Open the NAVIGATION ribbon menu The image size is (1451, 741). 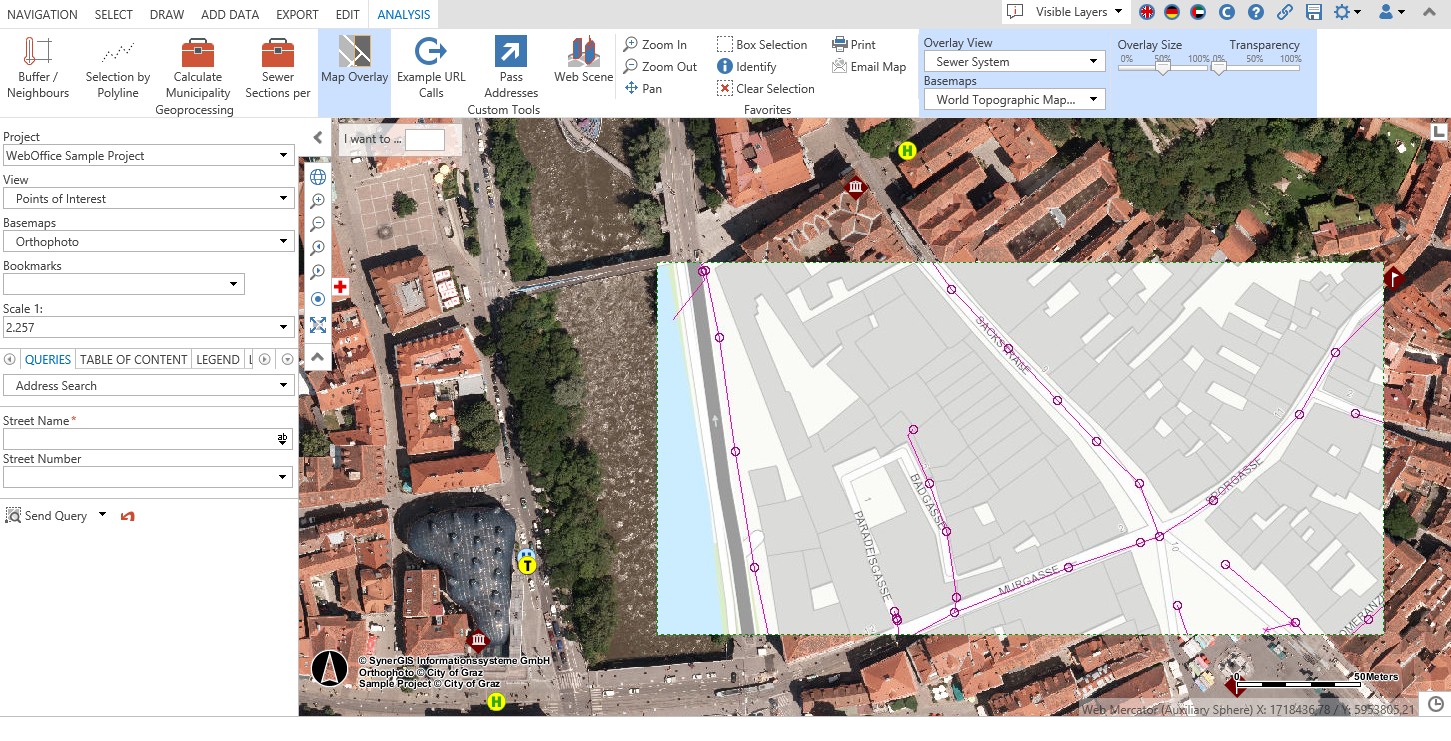(42, 14)
